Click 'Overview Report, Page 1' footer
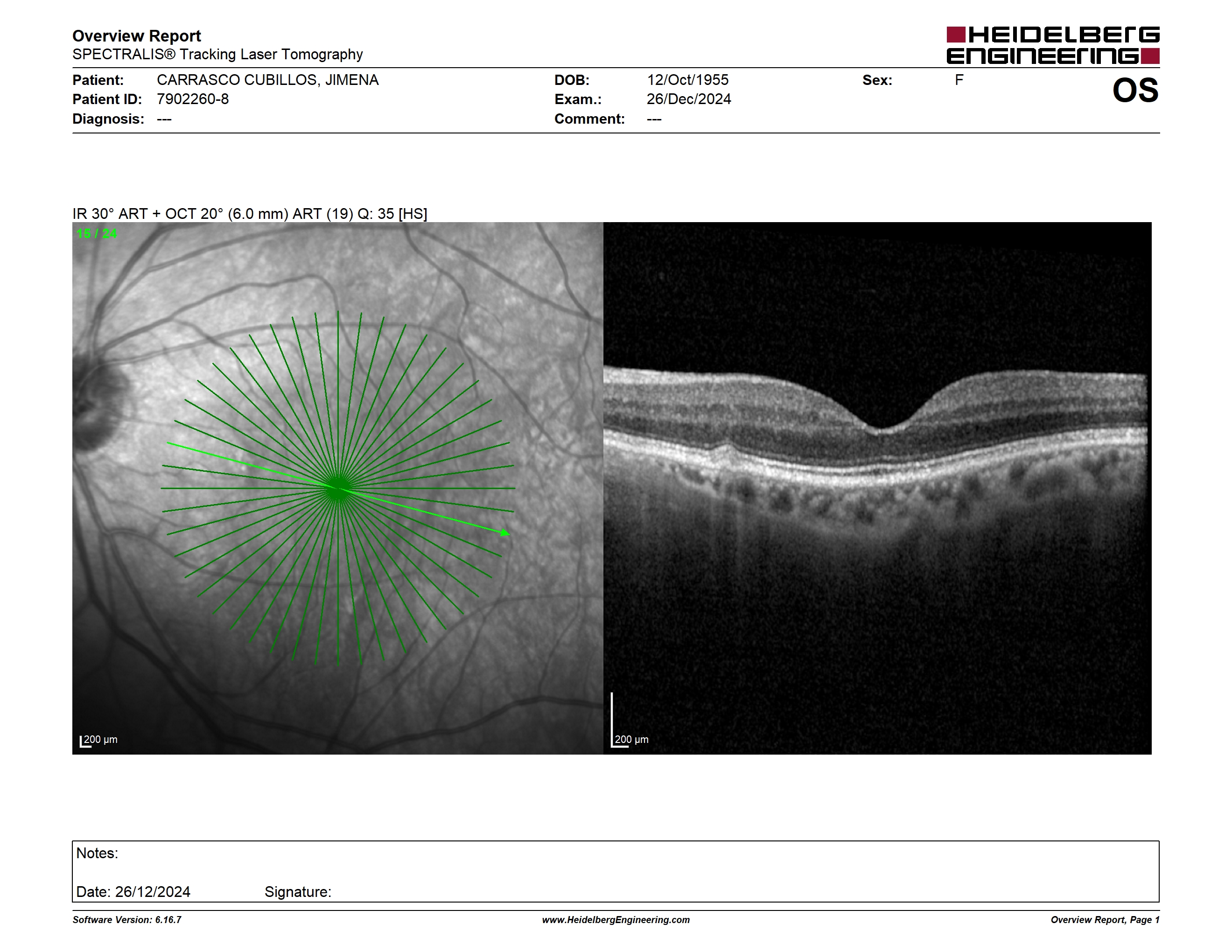Screen dimensions: 1232x952 point(1105,920)
